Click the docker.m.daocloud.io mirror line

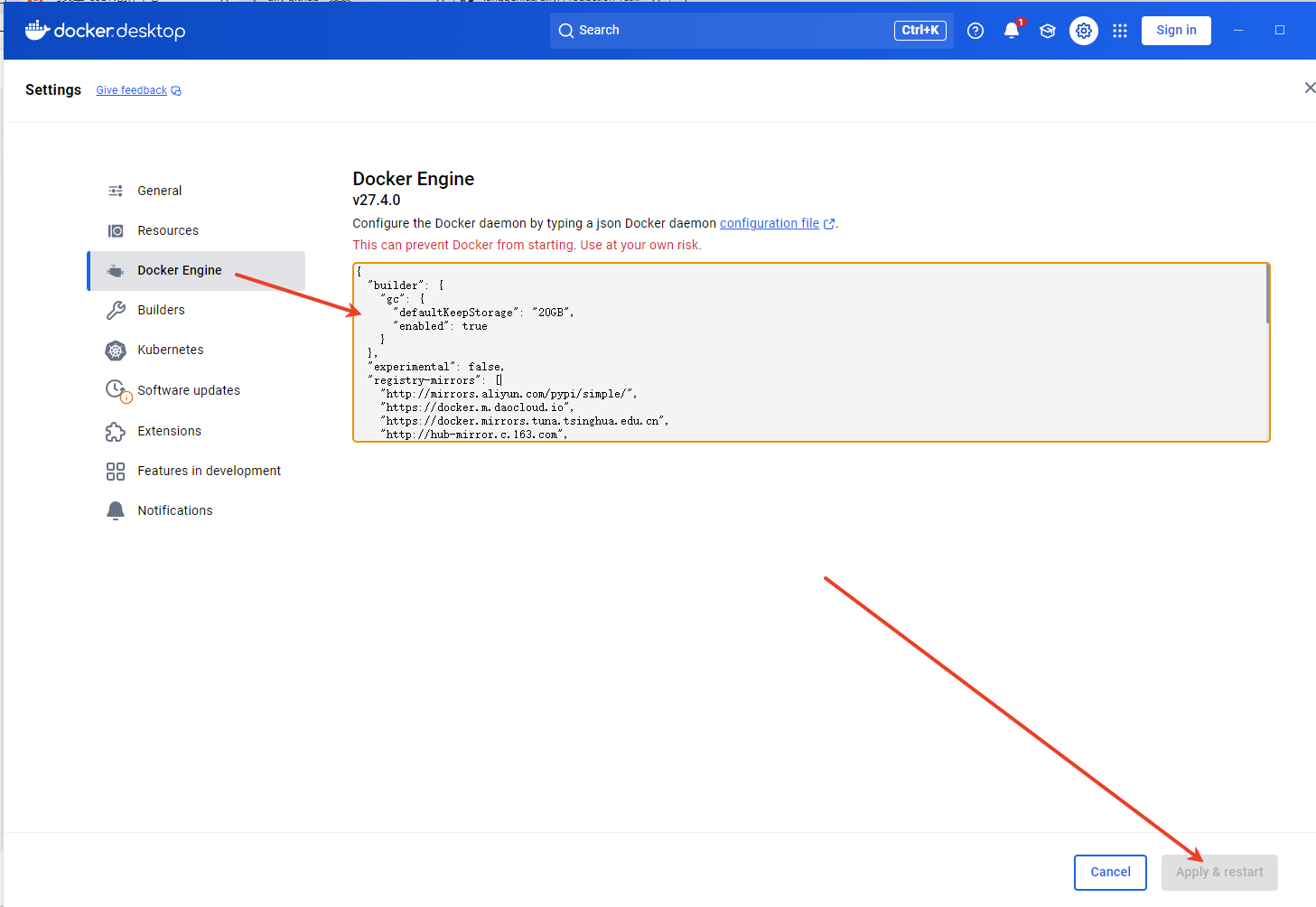pos(477,407)
